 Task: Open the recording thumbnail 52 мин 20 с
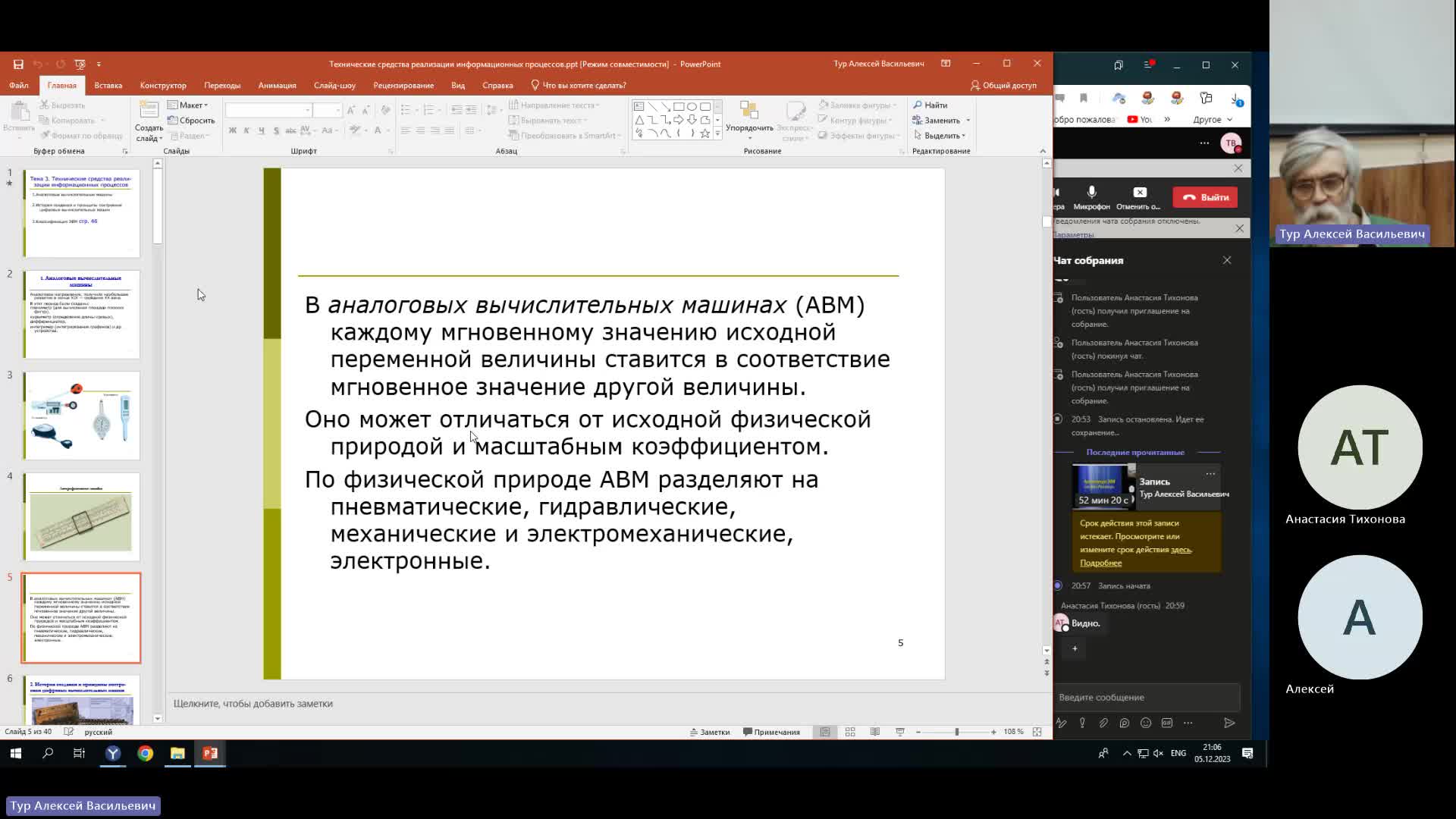pos(1103,486)
